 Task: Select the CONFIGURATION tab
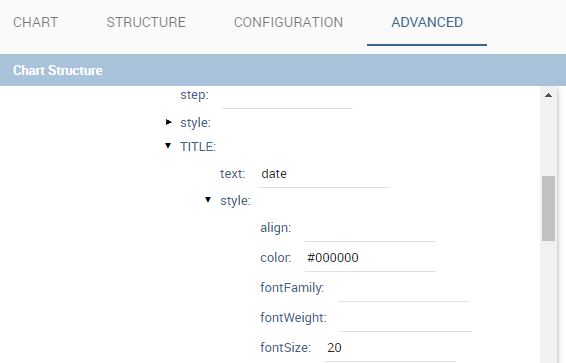point(288,22)
